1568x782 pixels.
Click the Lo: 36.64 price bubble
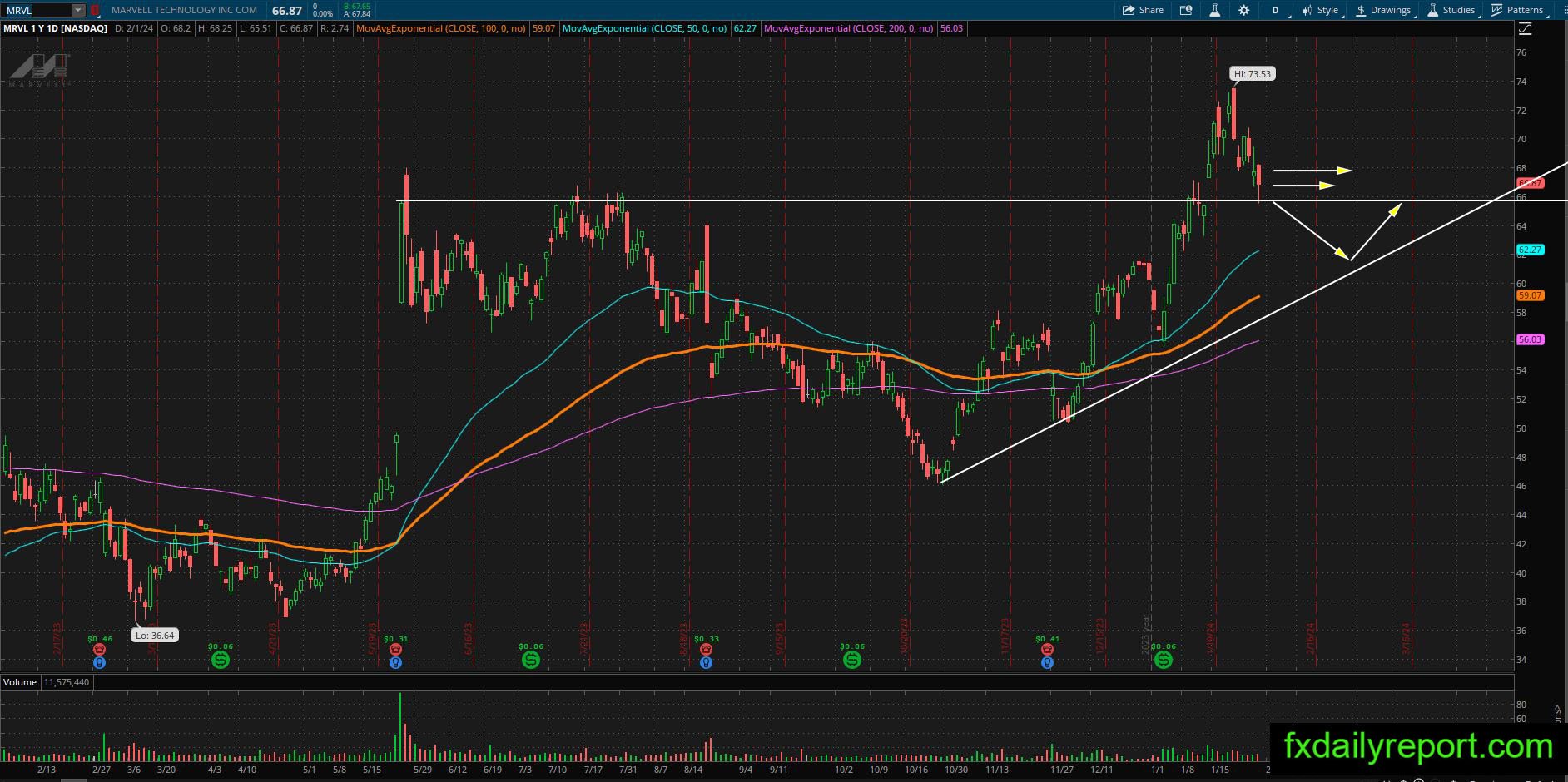pyautogui.click(x=156, y=636)
